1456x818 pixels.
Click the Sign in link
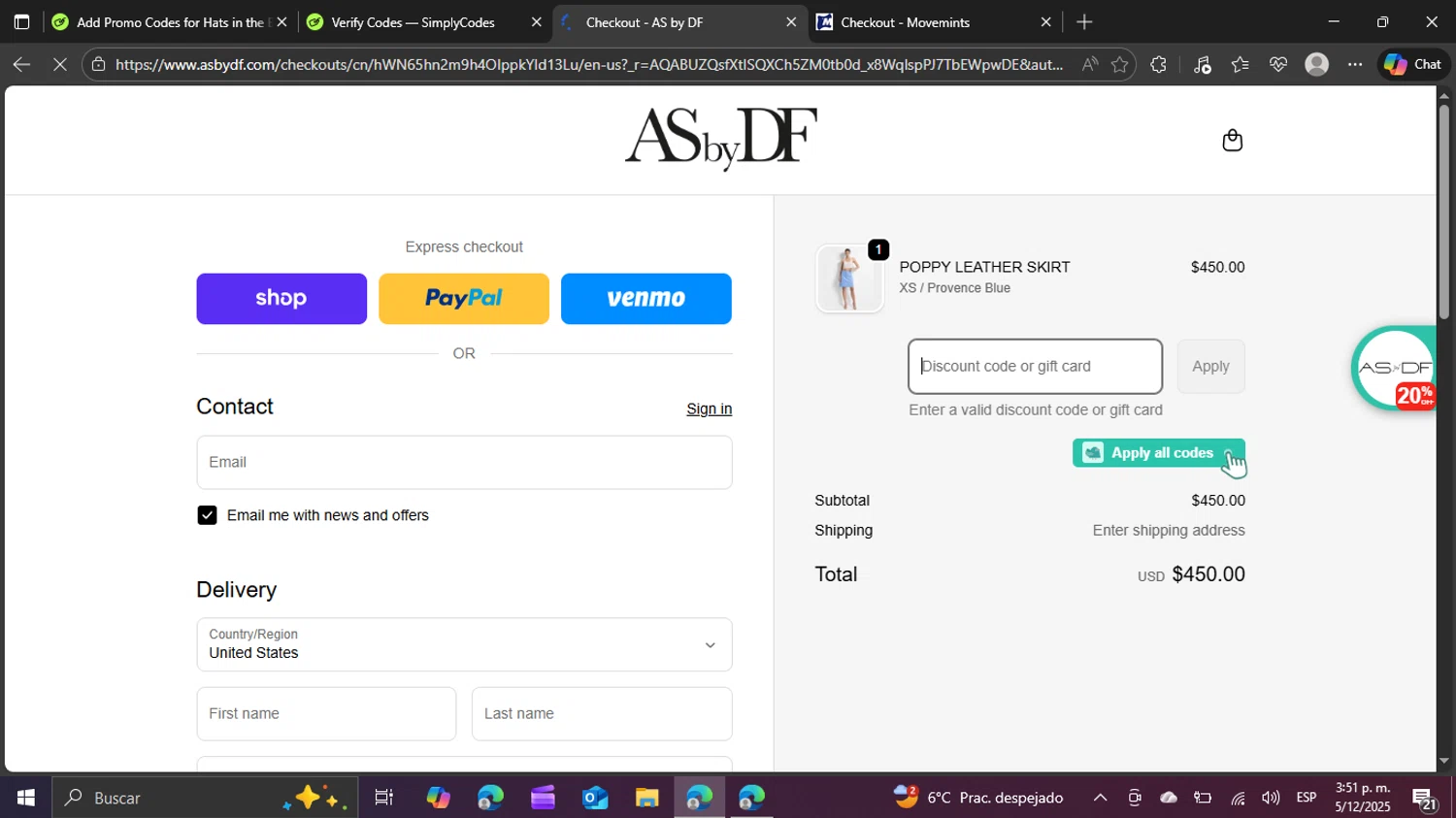[710, 409]
